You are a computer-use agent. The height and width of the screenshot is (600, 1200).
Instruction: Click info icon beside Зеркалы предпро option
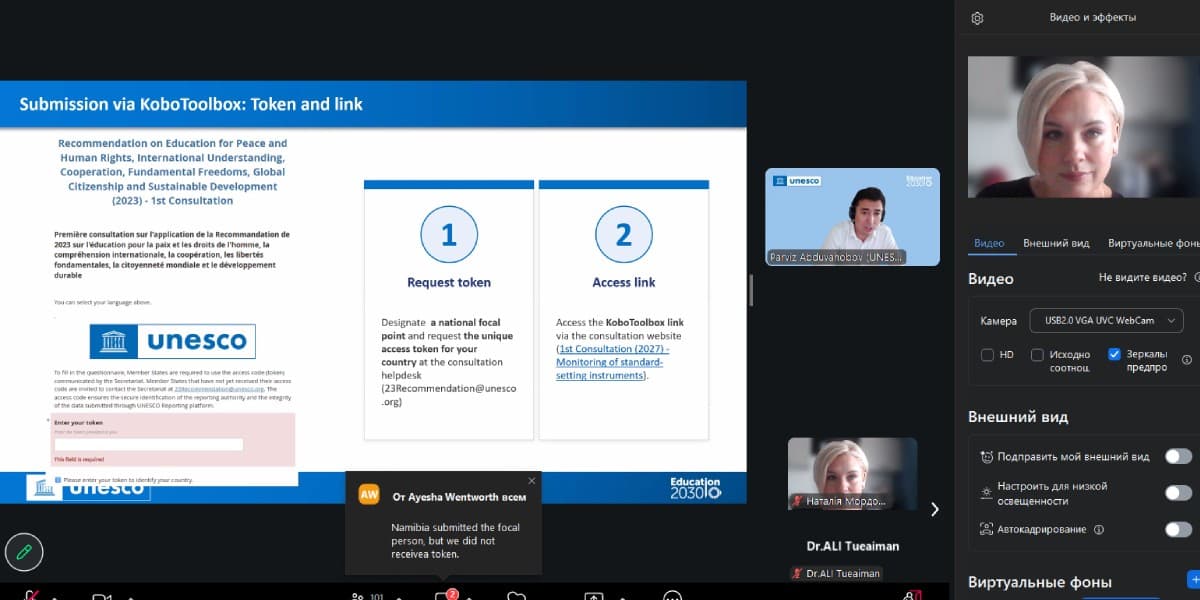point(1187,360)
